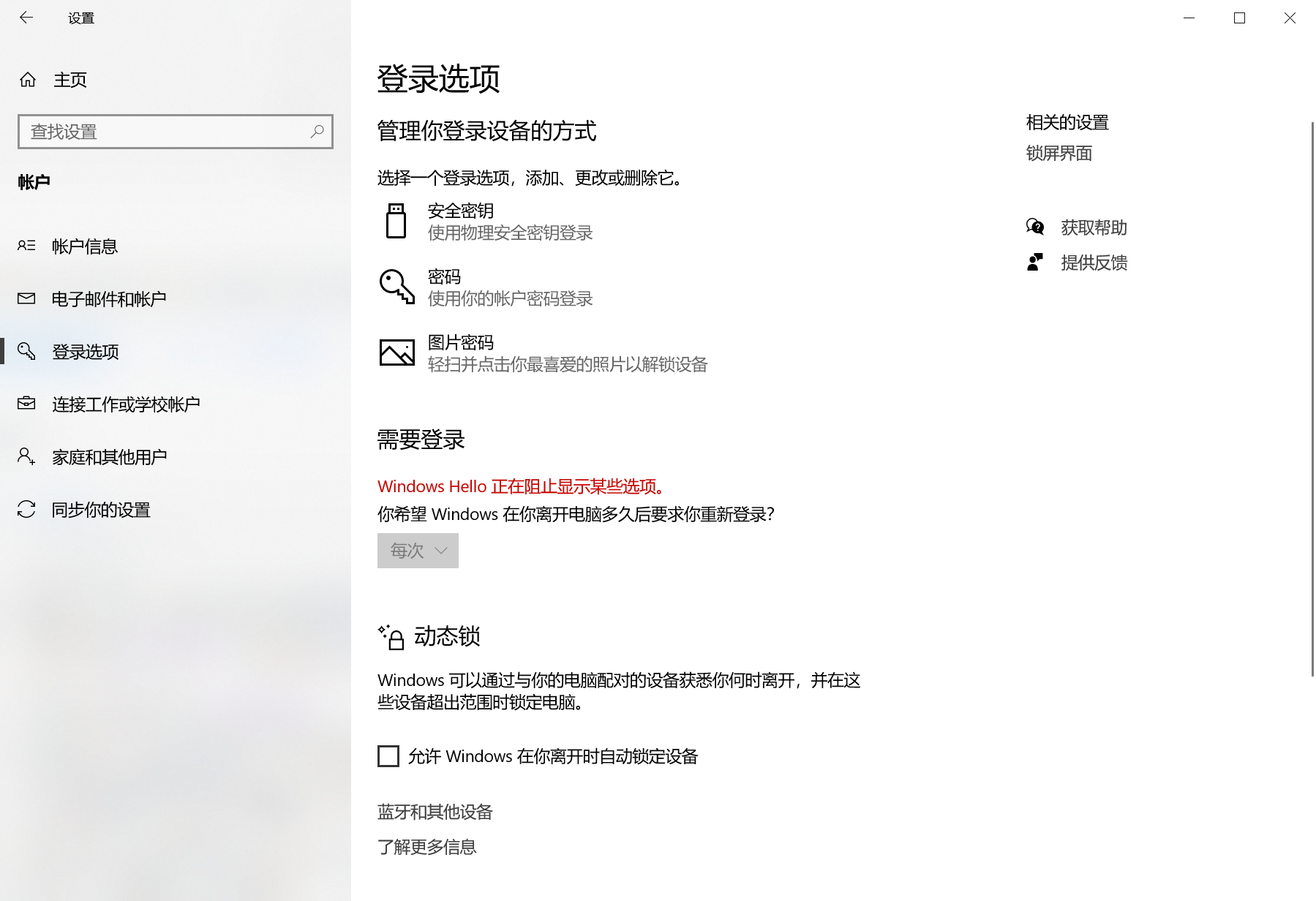Viewport: 1316px width, 901px height.
Task: Open the 蓝牙和其他设备 link
Action: pyautogui.click(x=435, y=812)
